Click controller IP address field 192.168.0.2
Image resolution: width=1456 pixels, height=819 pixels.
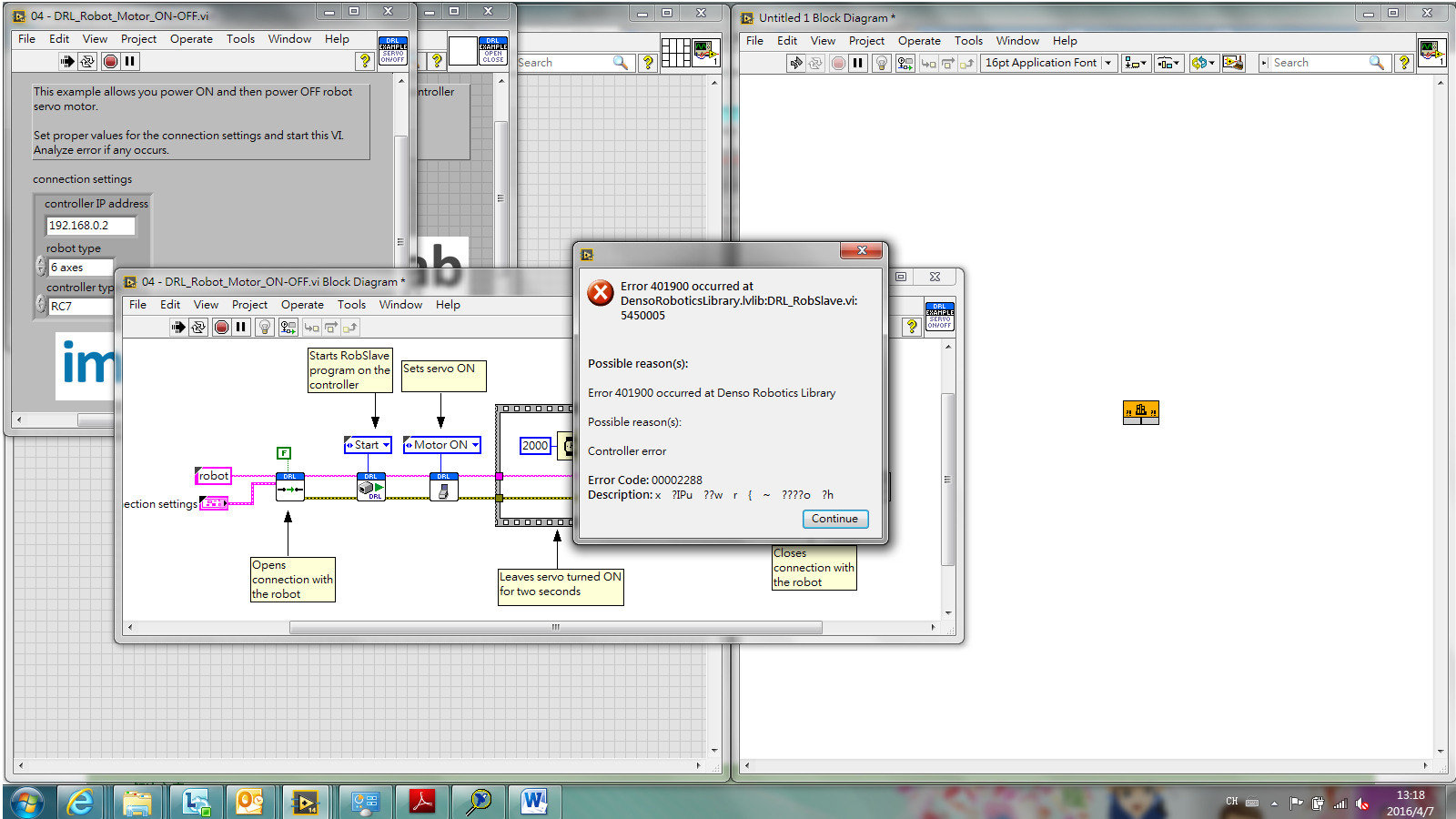click(90, 226)
